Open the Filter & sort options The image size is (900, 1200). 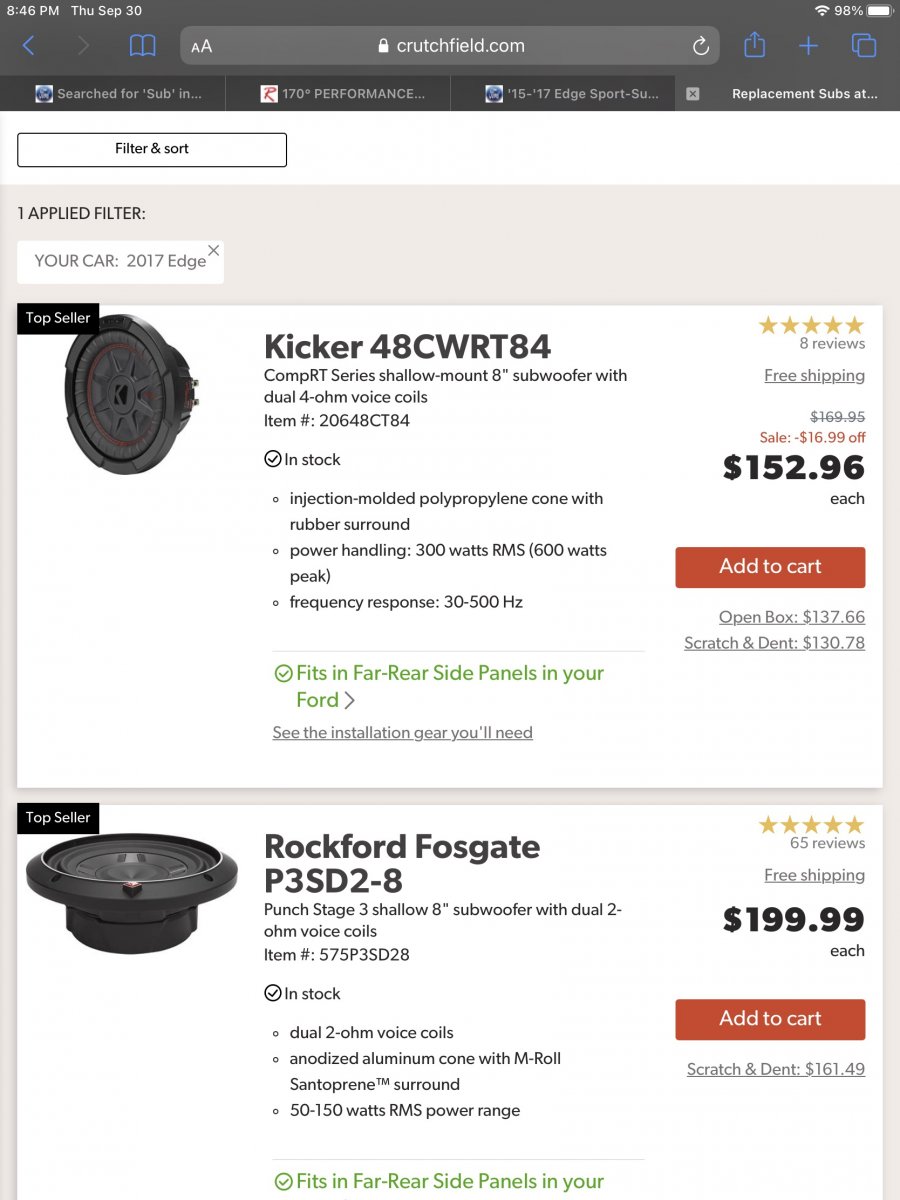152,149
